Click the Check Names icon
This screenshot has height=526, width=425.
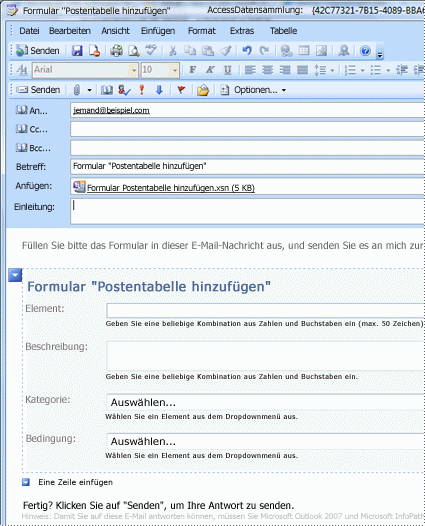click(124, 90)
